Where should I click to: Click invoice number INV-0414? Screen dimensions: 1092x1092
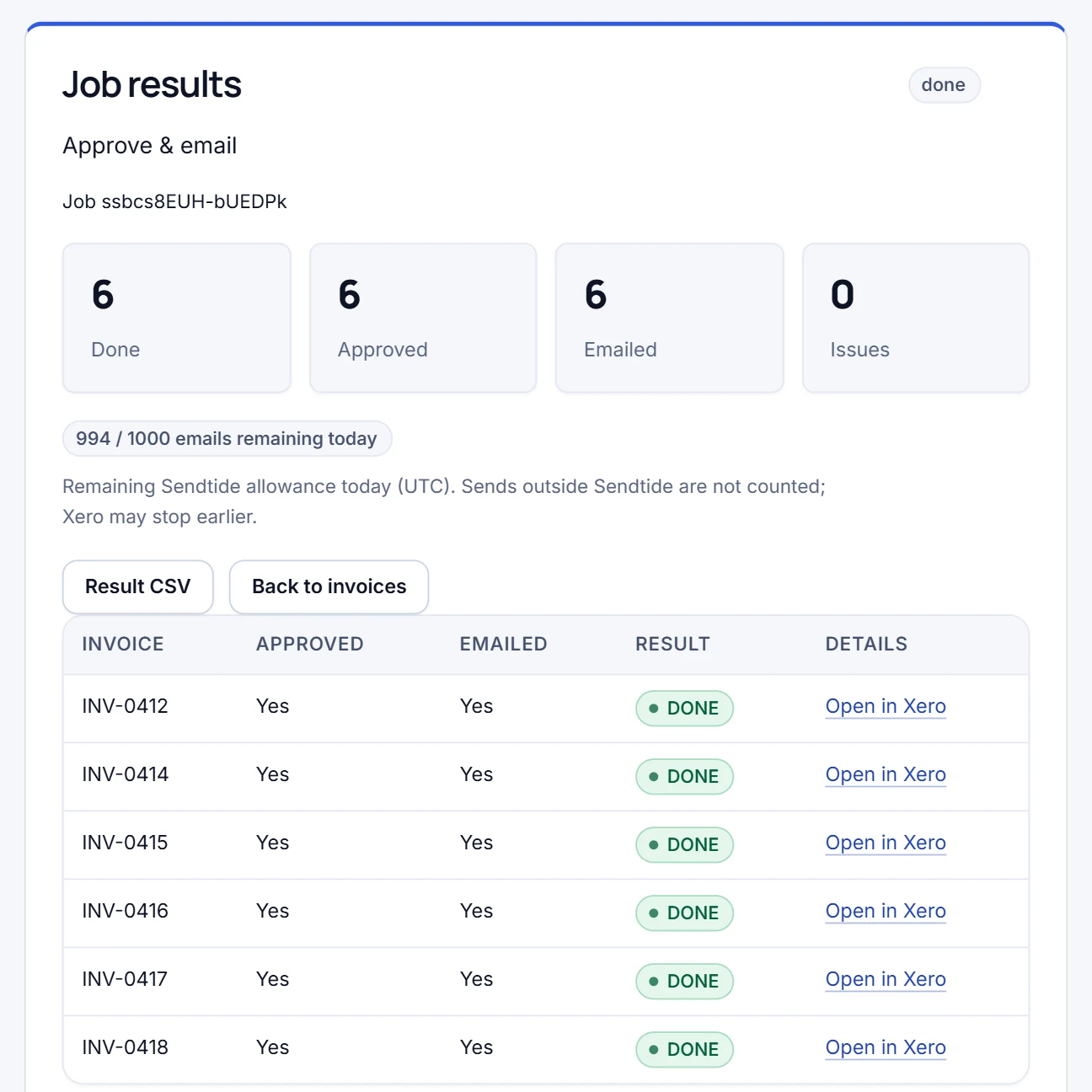125,774
